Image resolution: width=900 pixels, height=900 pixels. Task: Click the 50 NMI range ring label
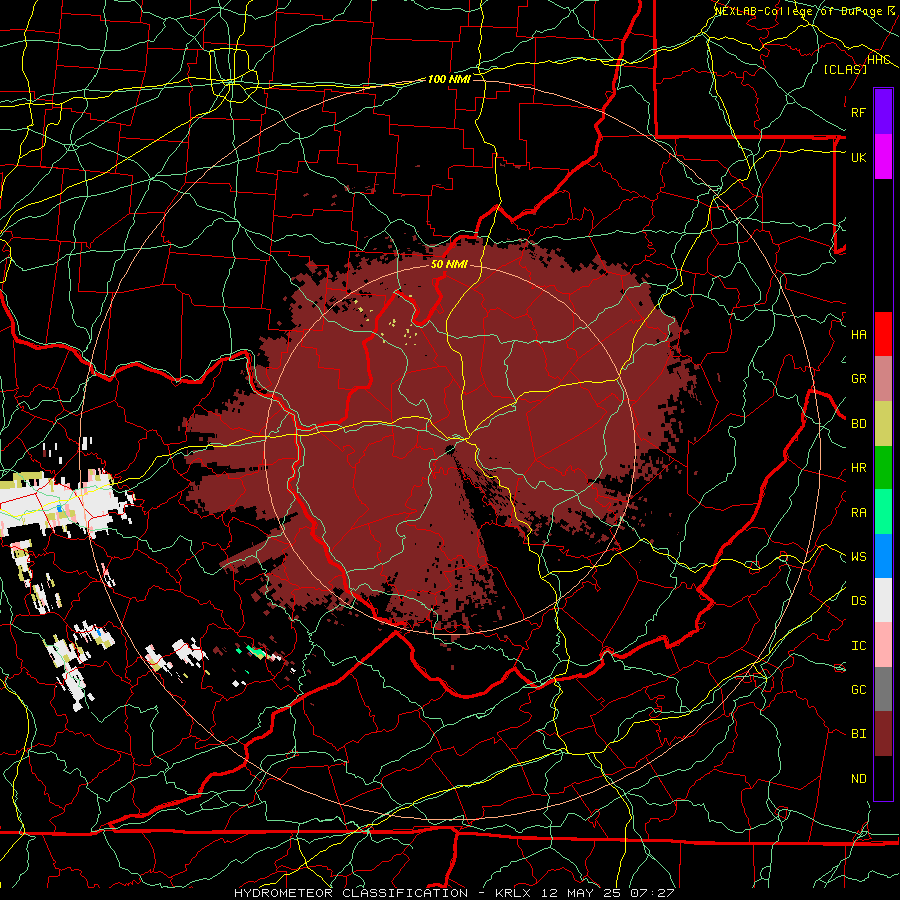pos(449,265)
